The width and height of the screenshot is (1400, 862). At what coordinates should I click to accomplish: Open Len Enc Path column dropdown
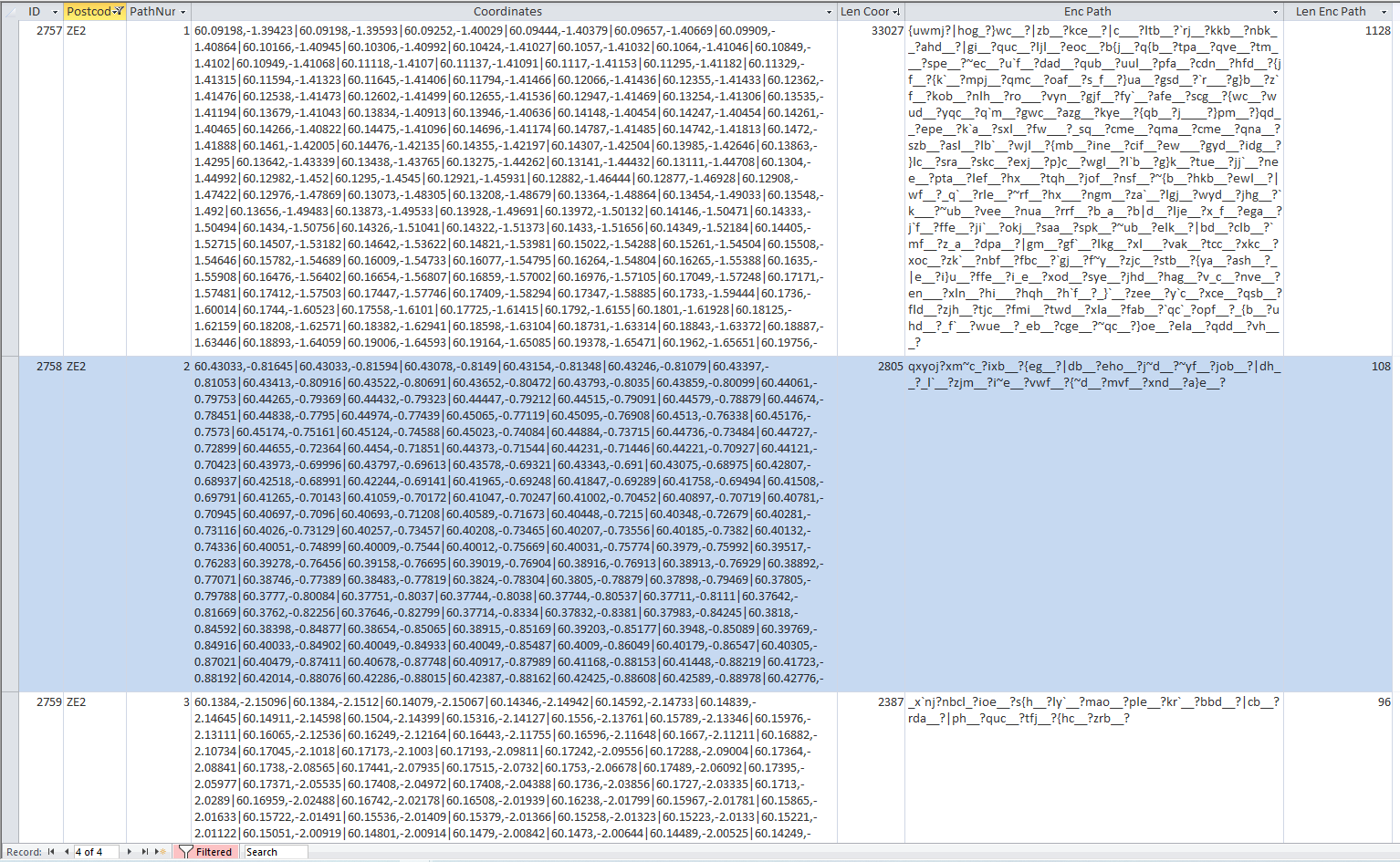coord(1384,12)
